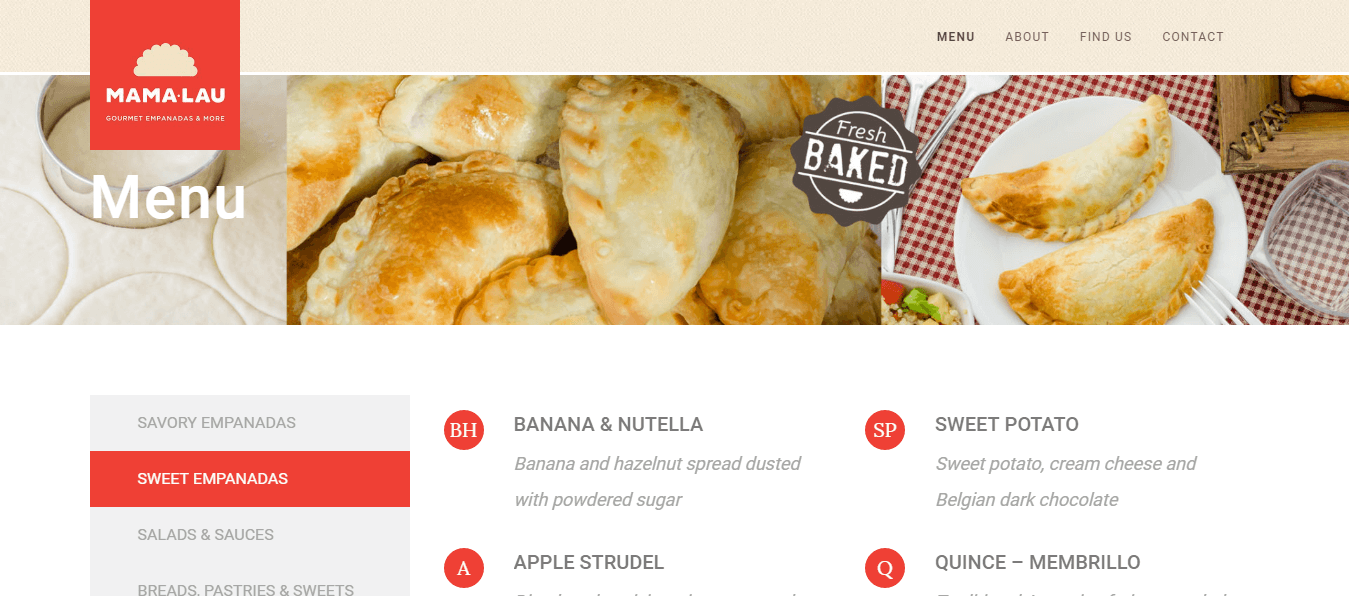Select Salads & Sauces category
Viewport: 1349px width, 596px height.
point(250,535)
